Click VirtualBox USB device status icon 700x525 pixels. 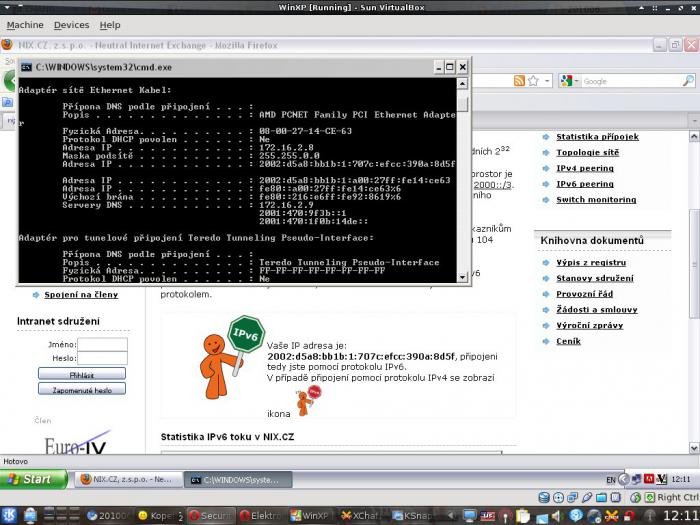coord(587,497)
